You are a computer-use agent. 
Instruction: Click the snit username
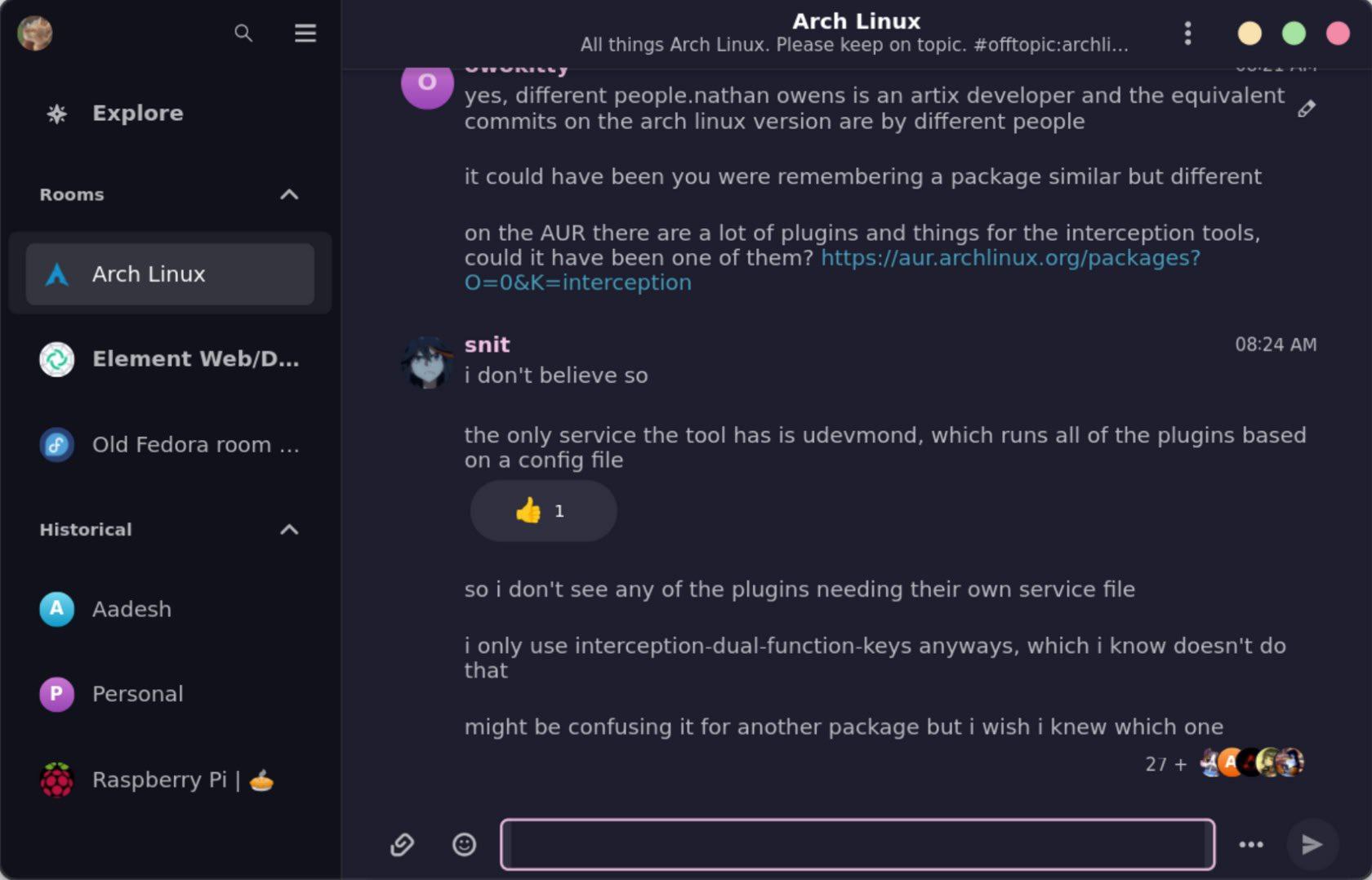click(488, 344)
